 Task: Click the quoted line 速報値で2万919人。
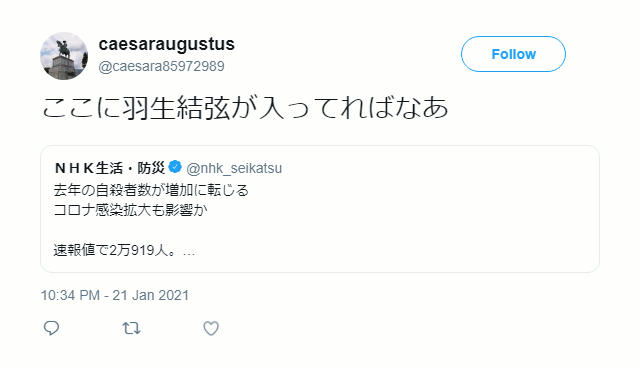pos(116,250)
